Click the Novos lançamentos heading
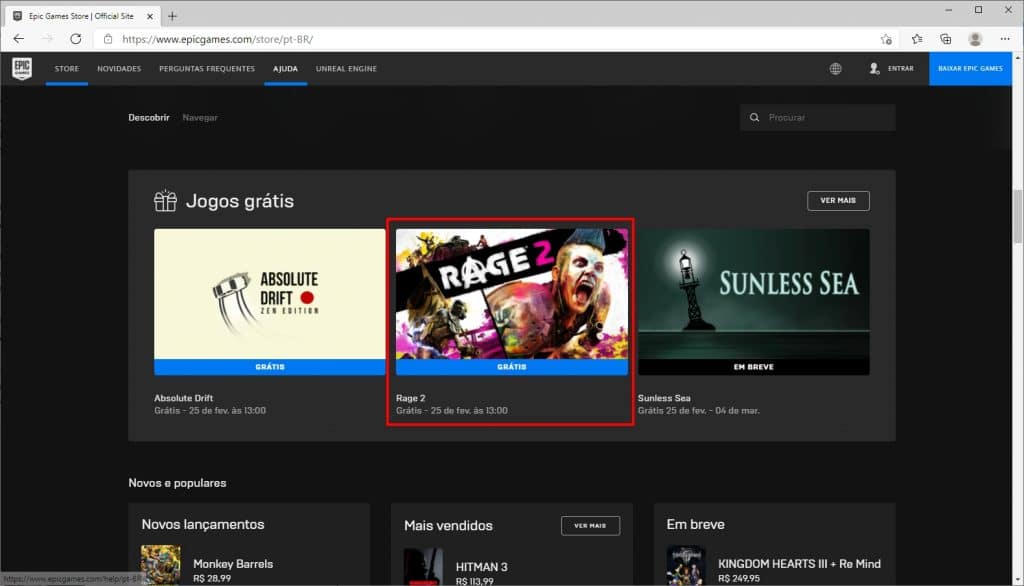Image resolution: width=1024 pixels, height=586 pixels. [203, 525]
